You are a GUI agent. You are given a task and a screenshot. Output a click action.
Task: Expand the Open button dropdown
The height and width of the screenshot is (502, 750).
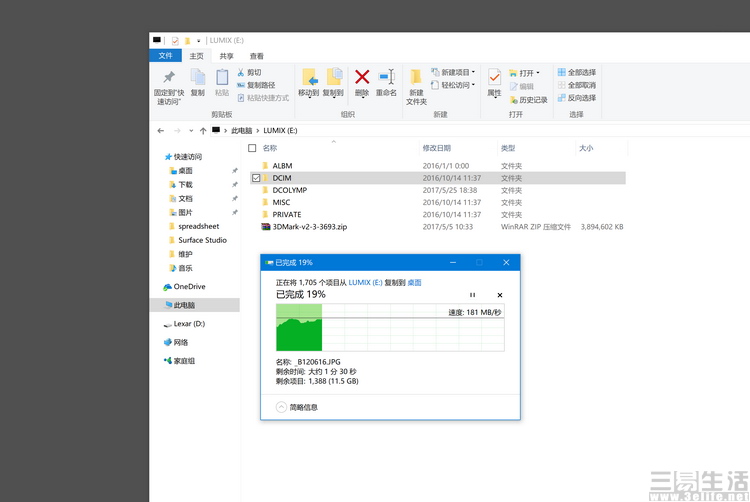[538, 73]
